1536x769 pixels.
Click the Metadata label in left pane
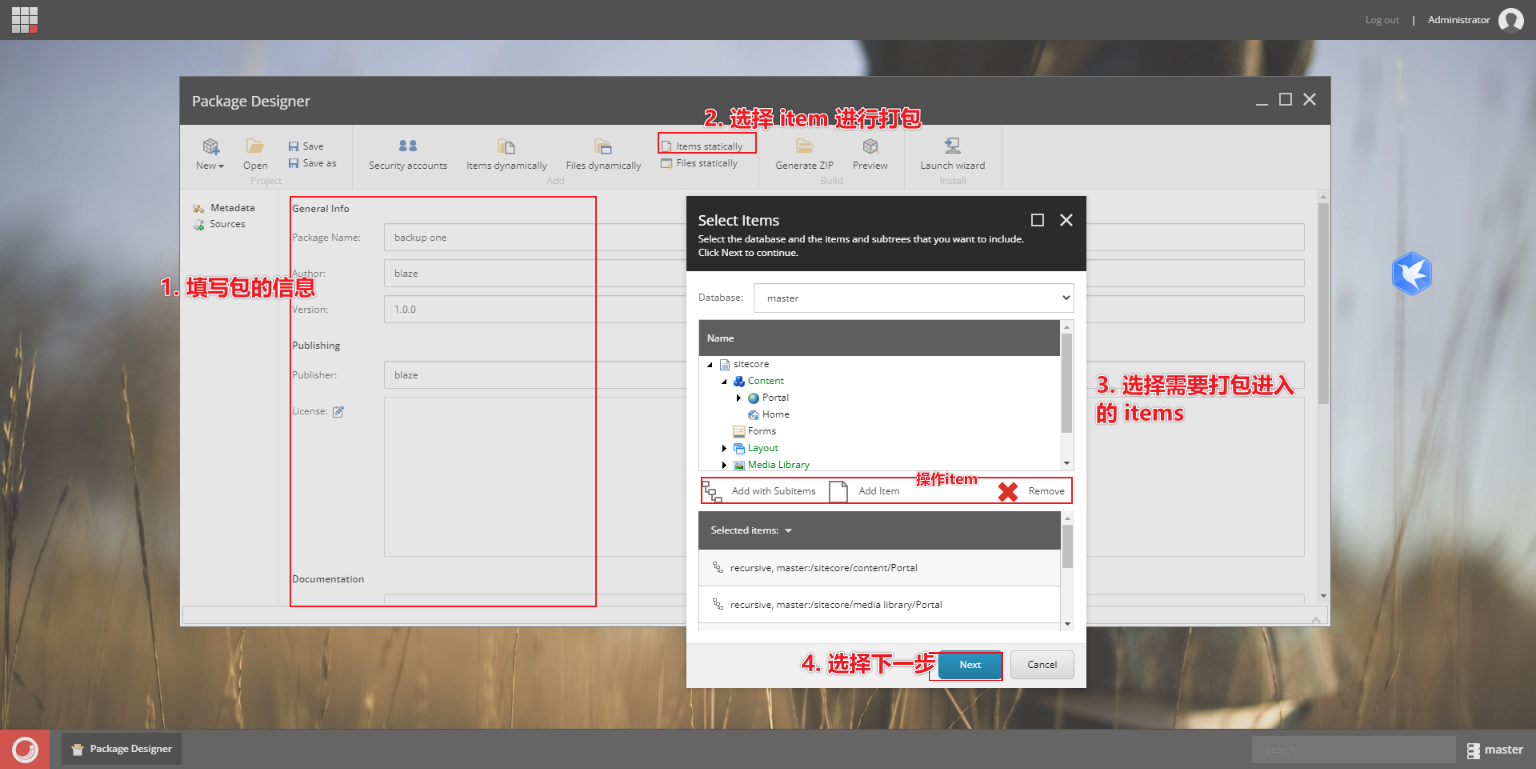[x=232, y=208]
